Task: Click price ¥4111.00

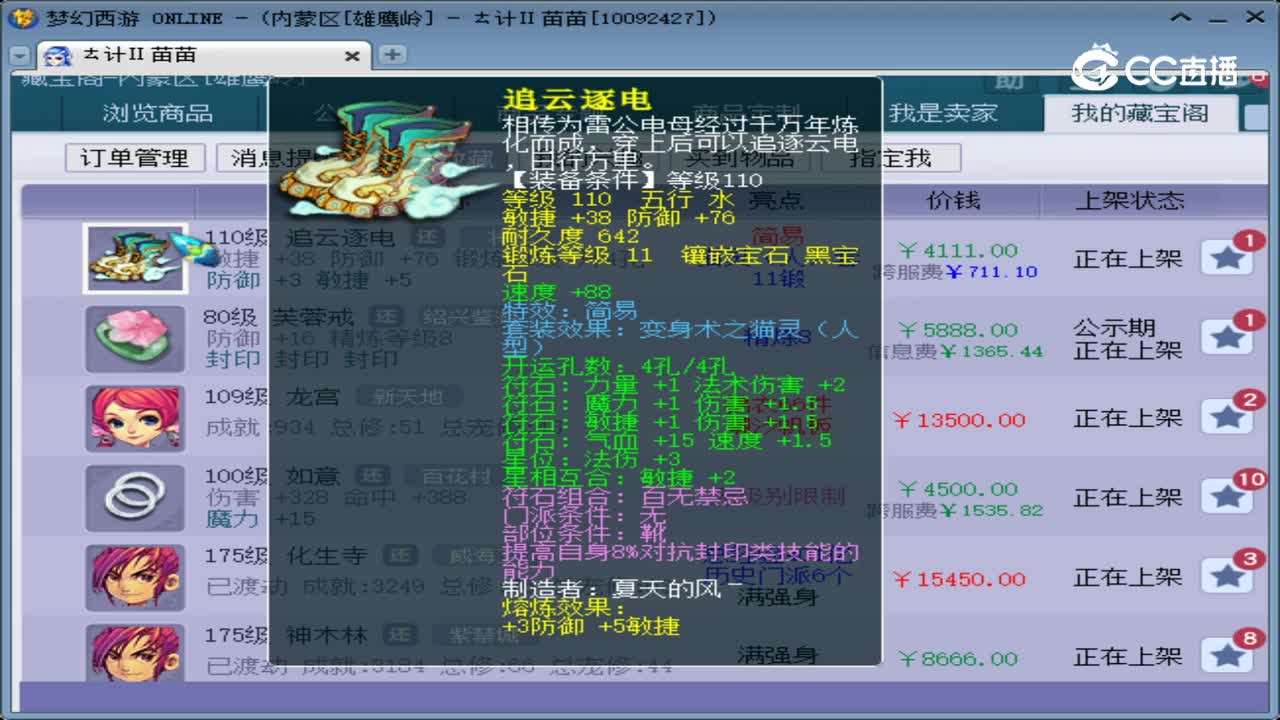Action: [x=958, y=250]
